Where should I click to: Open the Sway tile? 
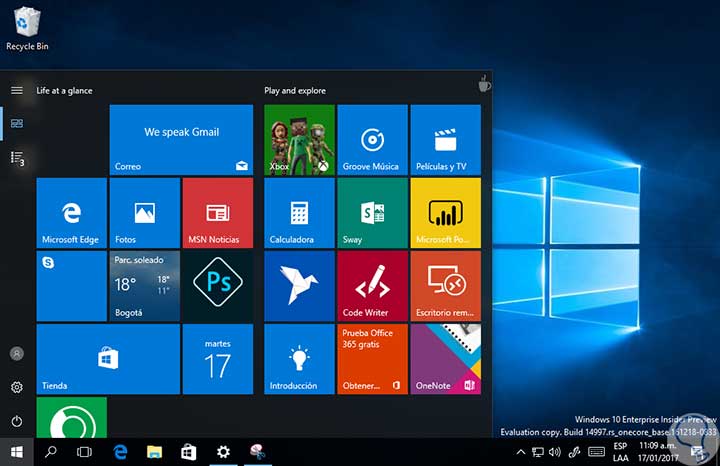point(372,213)
